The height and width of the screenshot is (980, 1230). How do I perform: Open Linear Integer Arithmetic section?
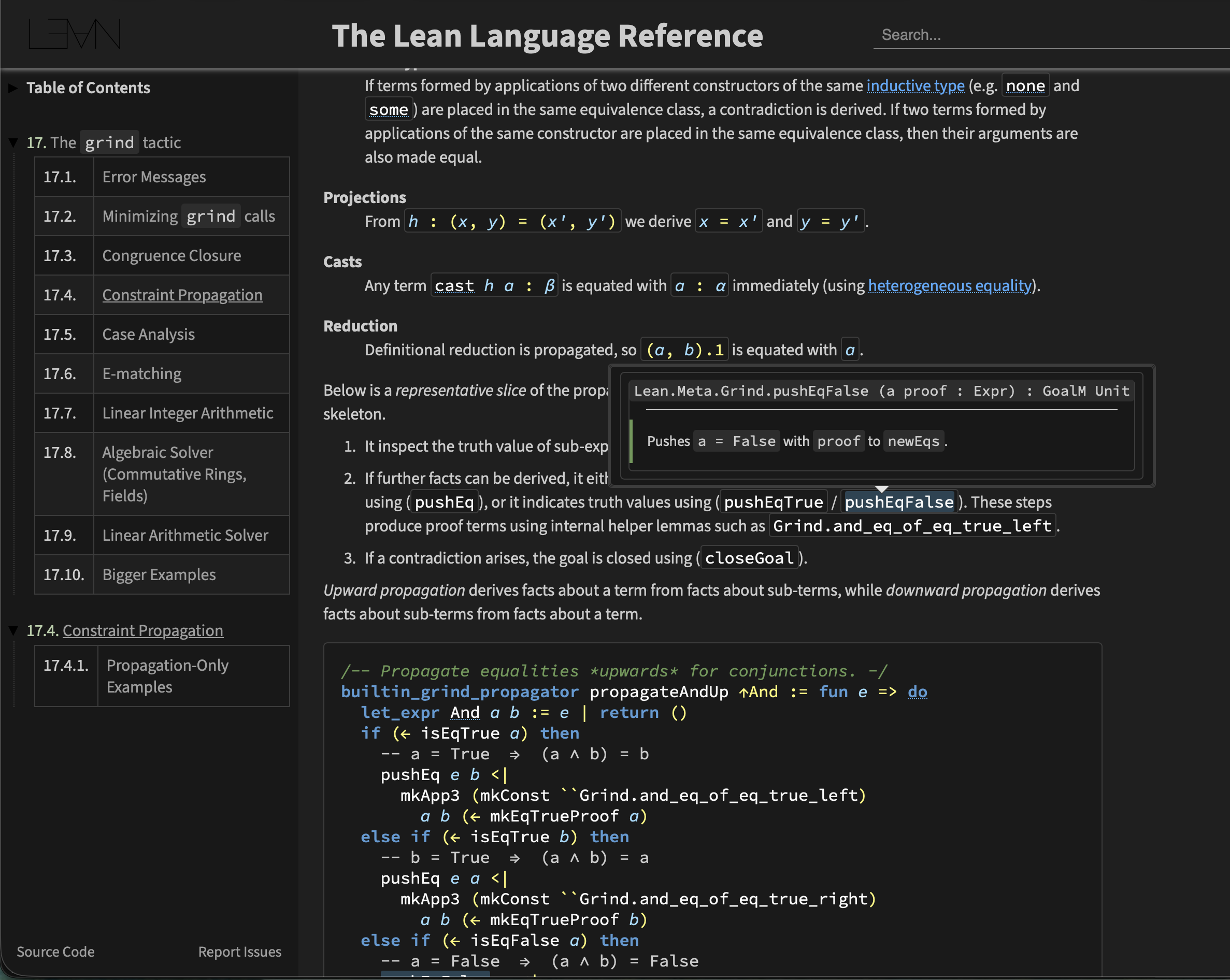187,413
